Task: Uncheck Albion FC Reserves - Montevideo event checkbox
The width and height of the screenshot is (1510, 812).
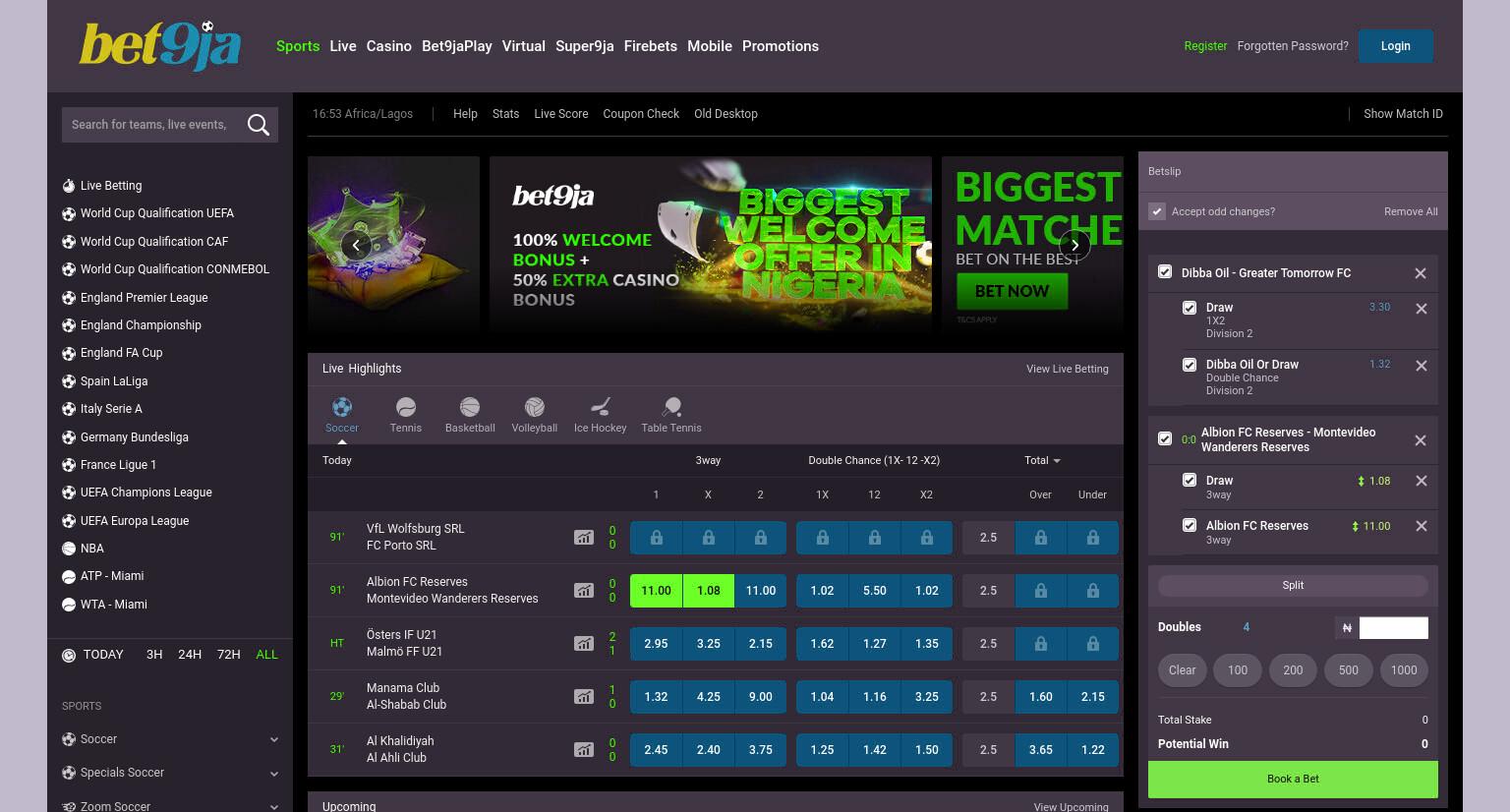Action: tap(1165, 438)
